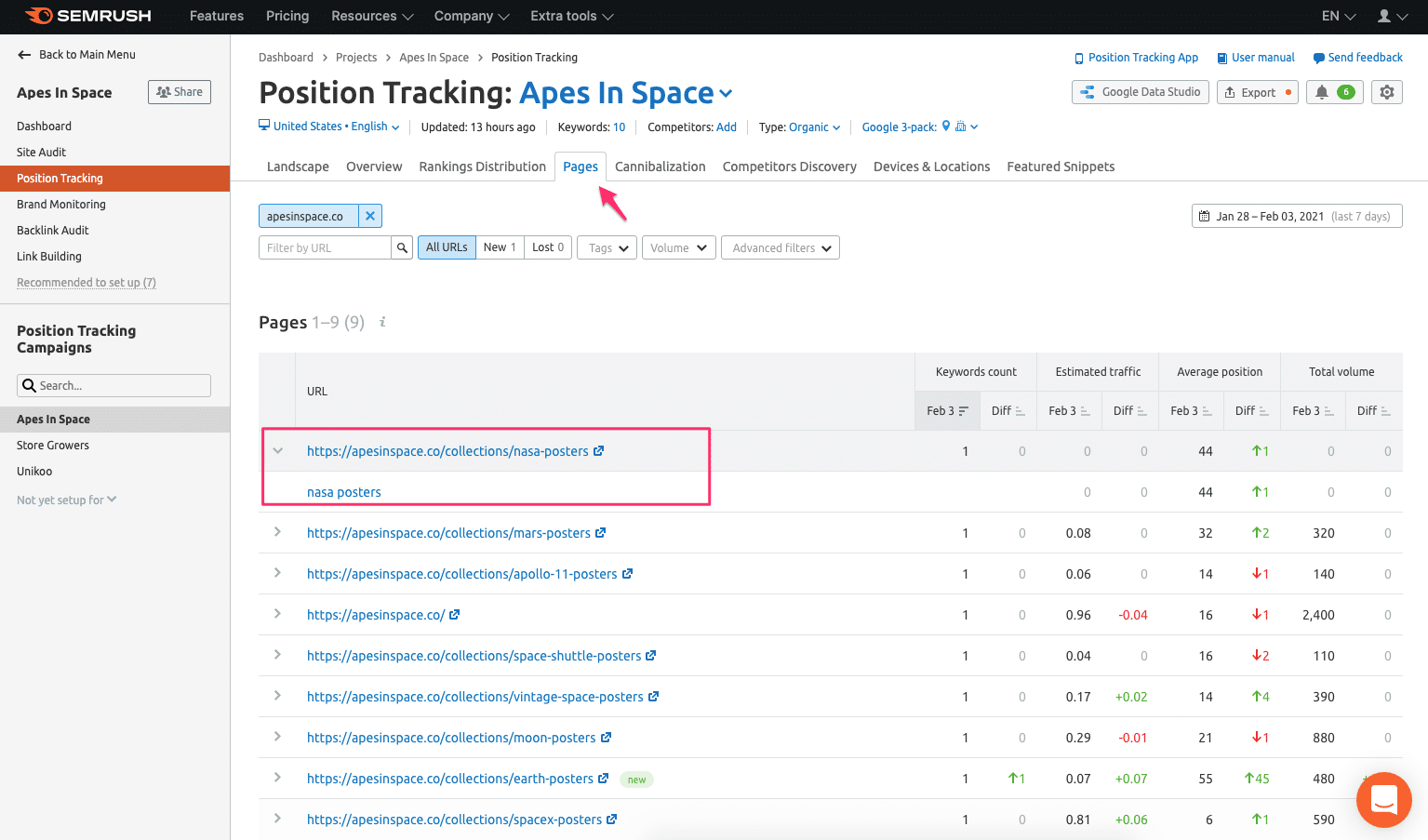Open mars-posters external link icon
Screen dimensions: 1428x840
601,533
